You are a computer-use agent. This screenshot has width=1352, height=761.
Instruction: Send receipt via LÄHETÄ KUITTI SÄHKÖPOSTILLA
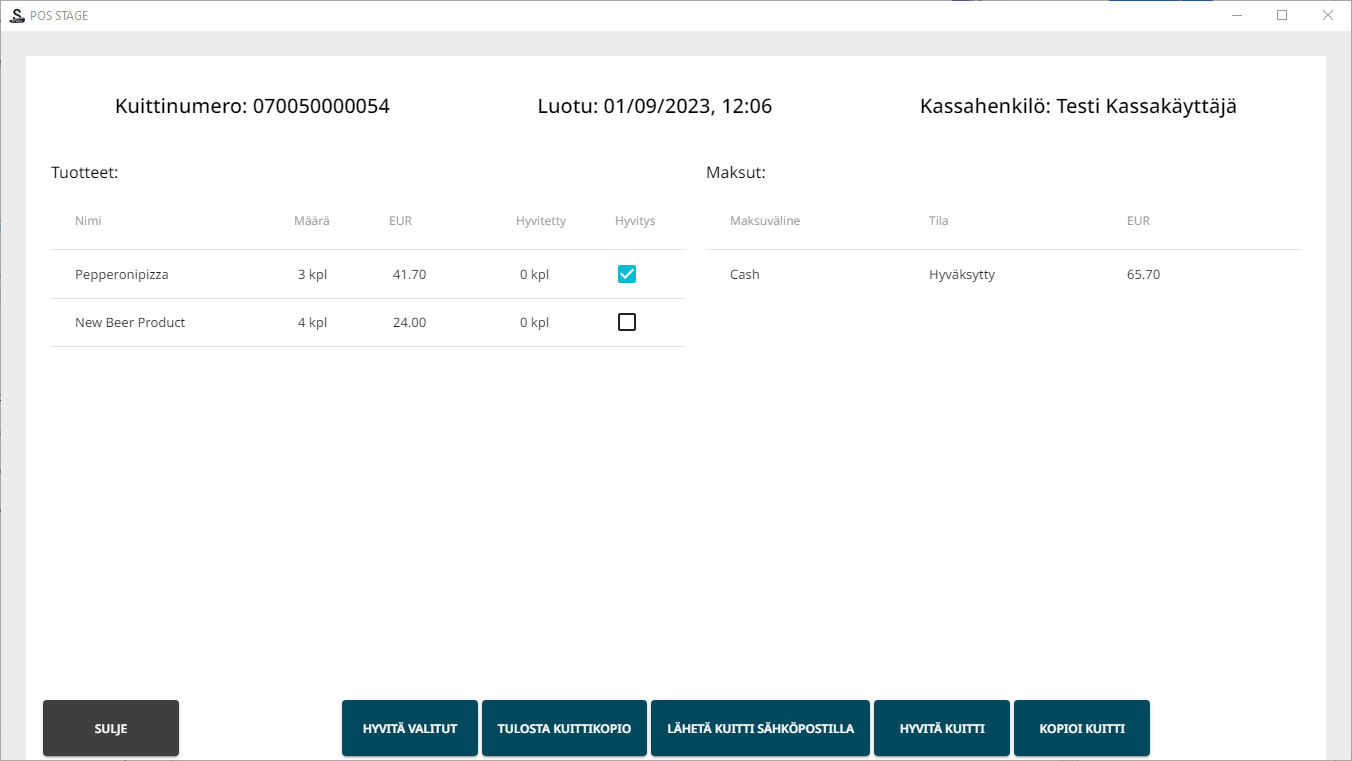(x=760, y=728)
